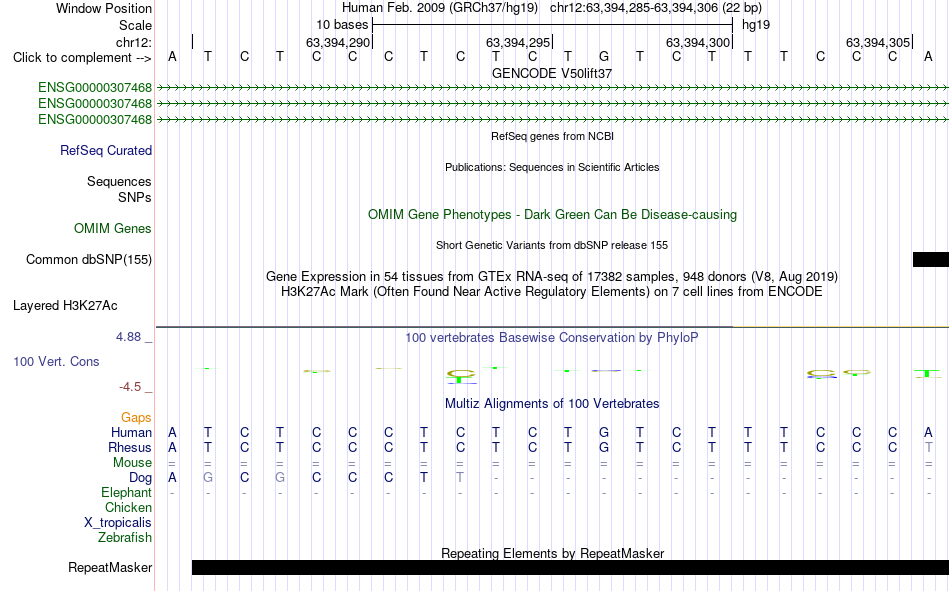Click 'Repeating Elements by RepeatMasker' title

tap(553, 553)
